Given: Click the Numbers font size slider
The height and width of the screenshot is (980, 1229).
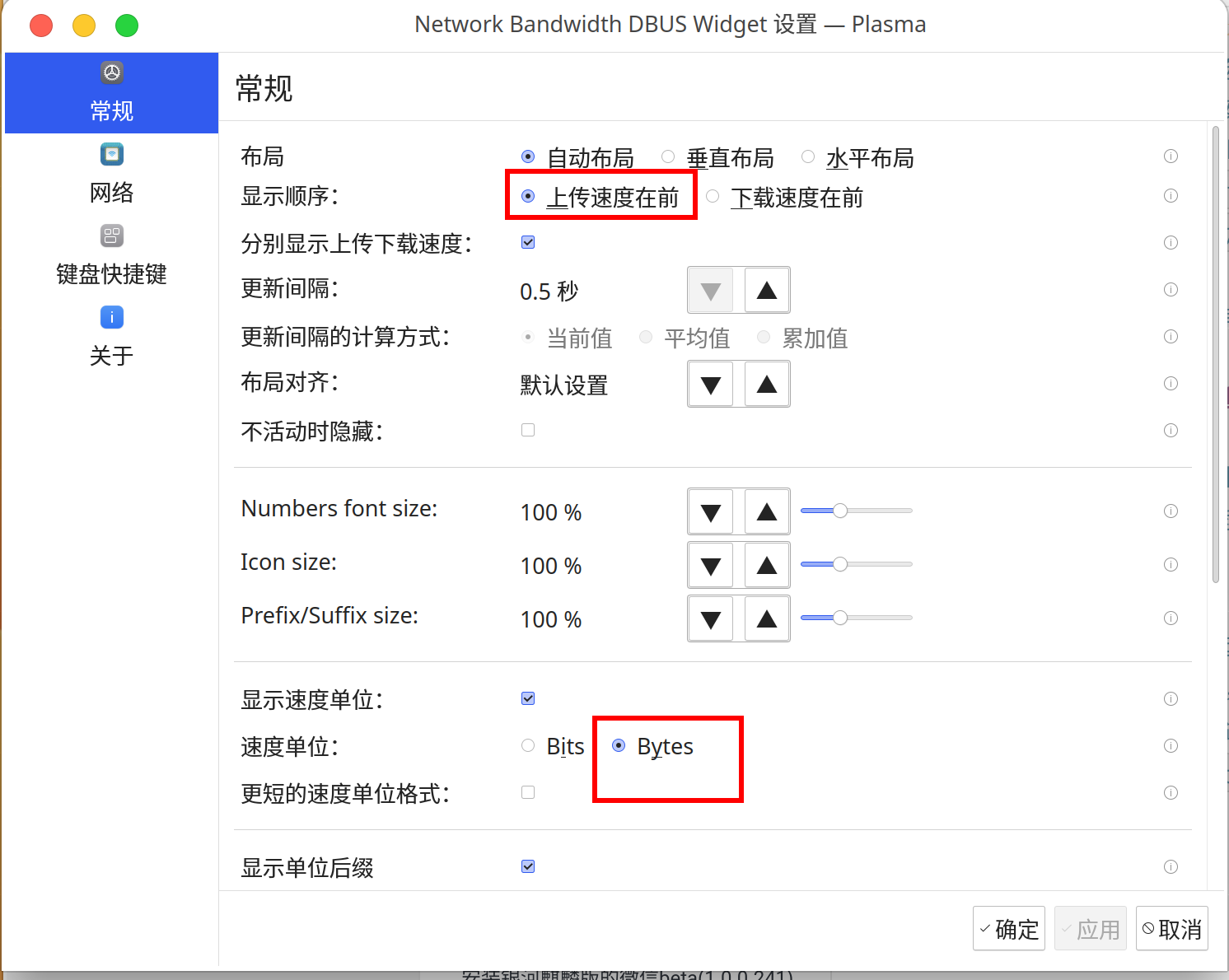Looking at the screenshot, I should point(857,511).
